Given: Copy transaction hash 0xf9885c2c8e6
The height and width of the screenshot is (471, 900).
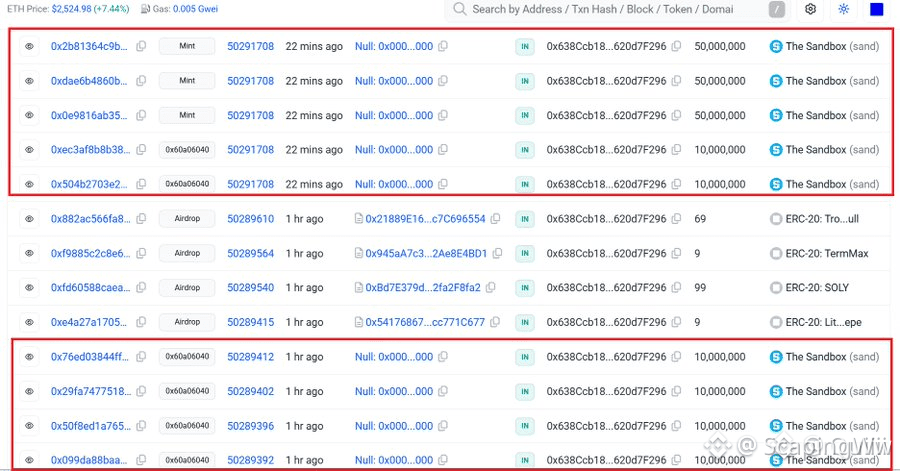Looking at the screenshot, I should pos(141,253).
